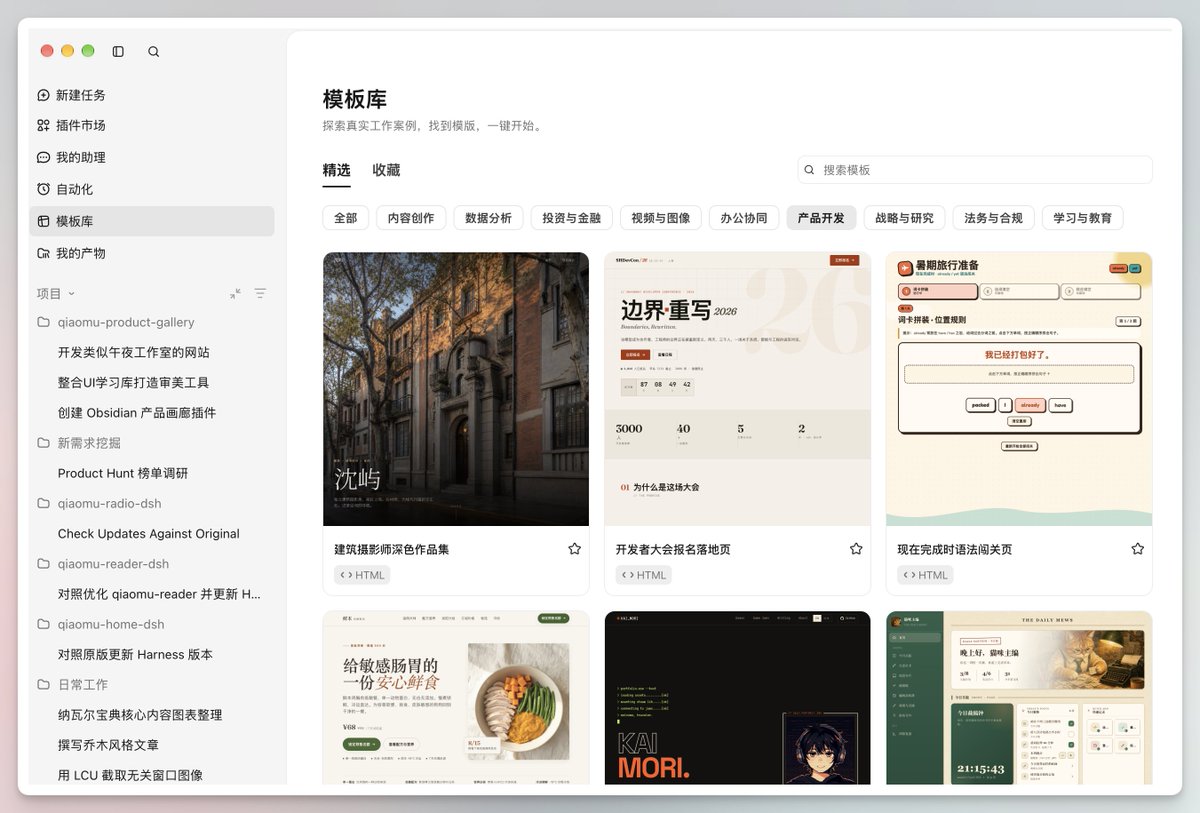Screen dimensions: 1200x813
Task: Filter templates by 数据分析
Action: [489, 218]
